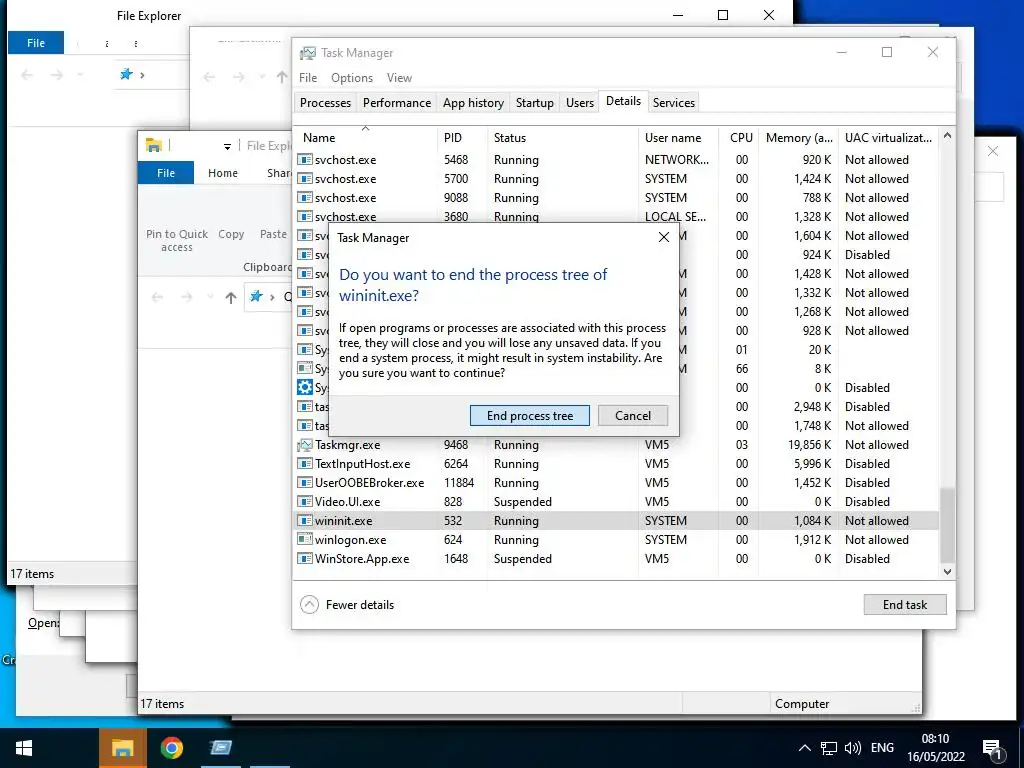1024x768 pixels.
Task: Switch to the Processes tab
Action: (x=325, y=103)
